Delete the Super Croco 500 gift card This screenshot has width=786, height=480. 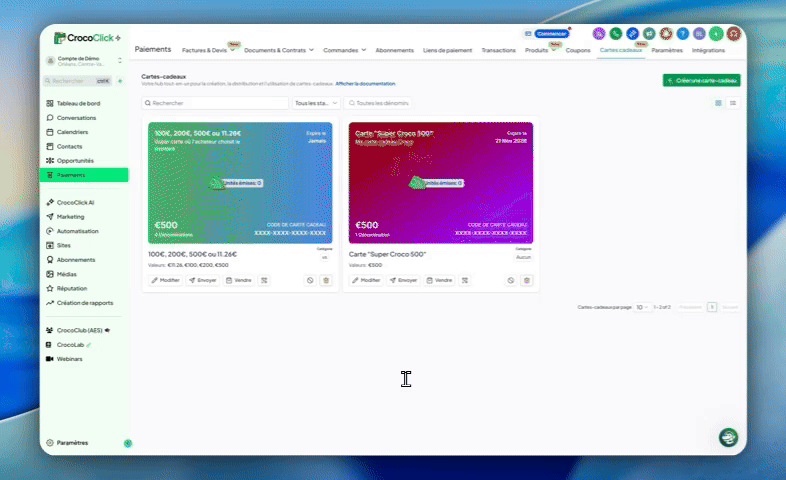527,280
